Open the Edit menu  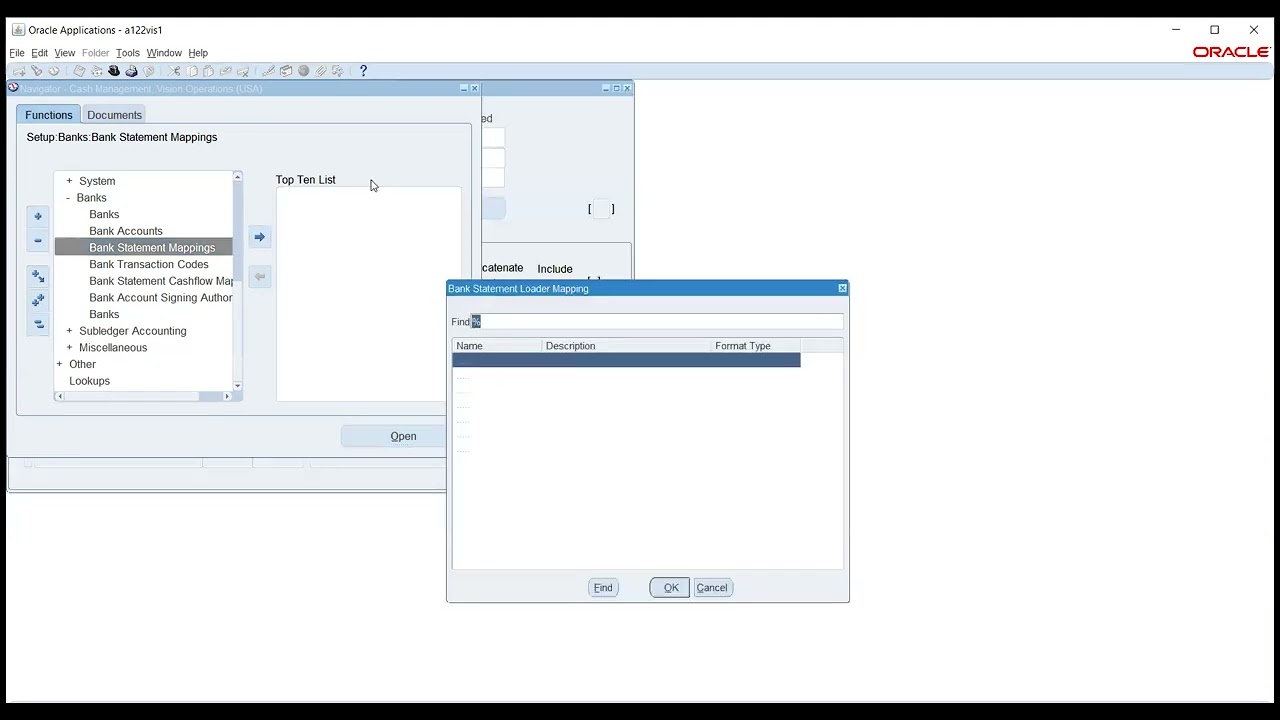pyautogui.click(x=39, y=53)
